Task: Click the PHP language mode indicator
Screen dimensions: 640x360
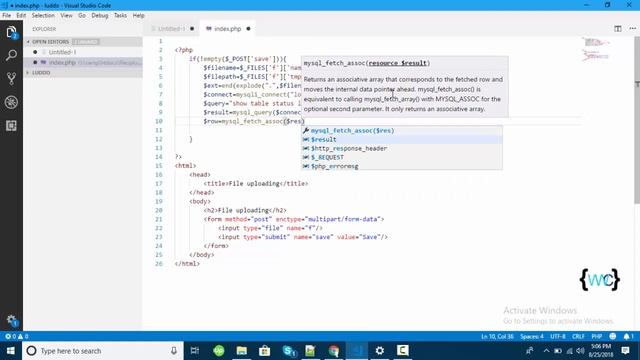Action: [596, 336]
